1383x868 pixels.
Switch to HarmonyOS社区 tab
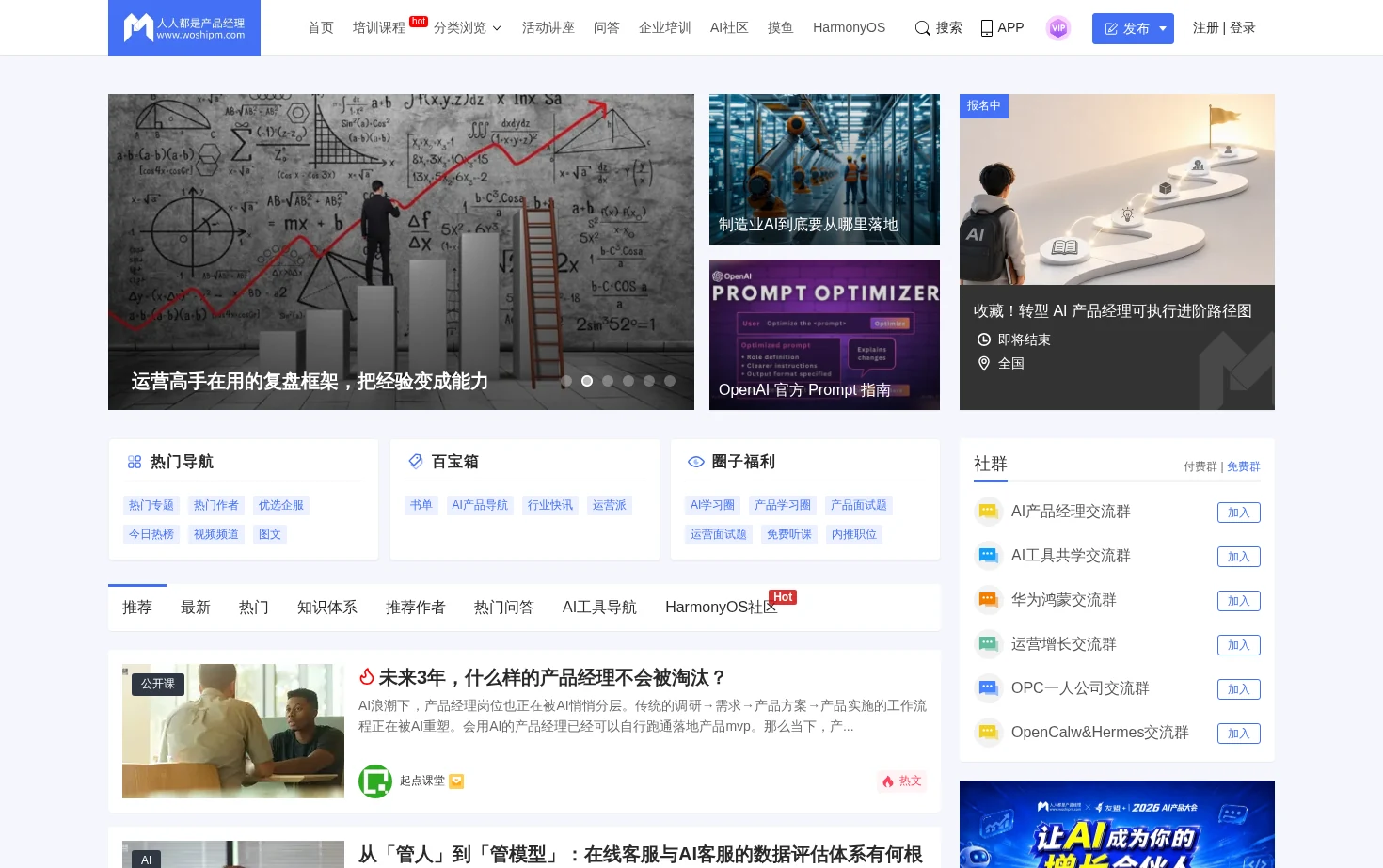(x=722, y=608)
